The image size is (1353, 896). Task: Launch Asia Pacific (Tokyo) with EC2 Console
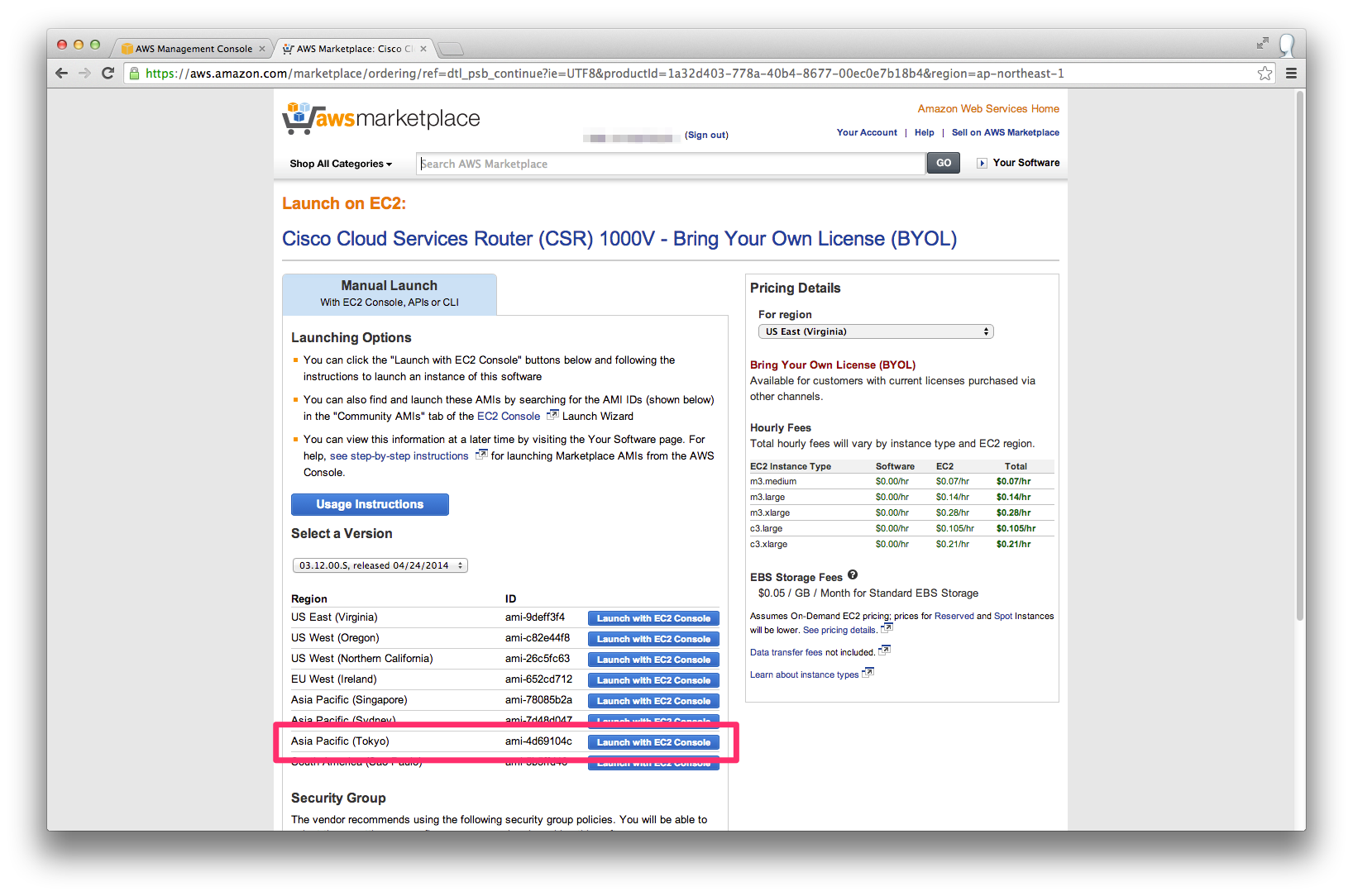click(x=653, y=741)
